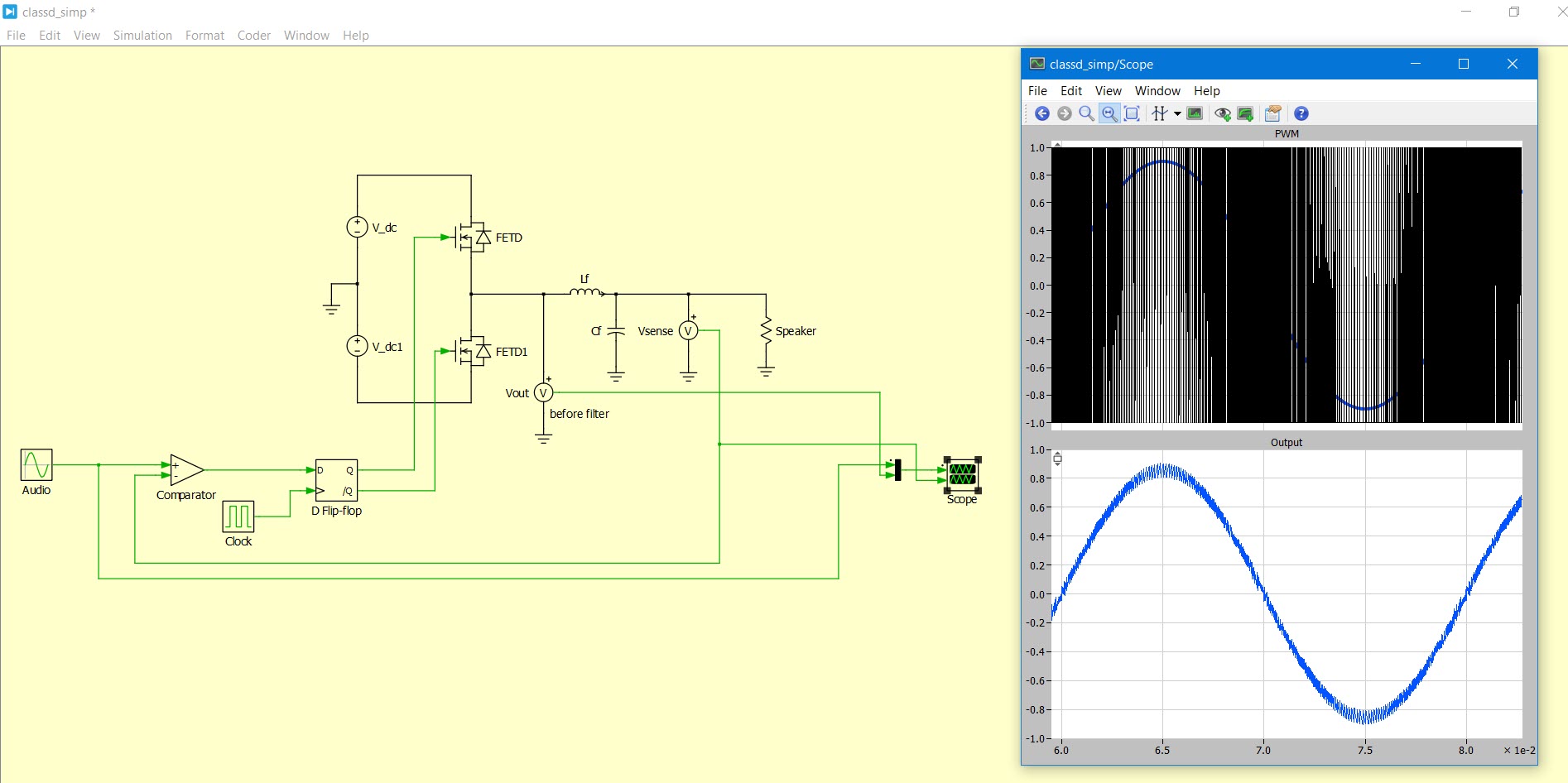Select the FETD1 MOSFET symbol
Viewport: 1568px width, 783px height.
[x=473, y=352]
